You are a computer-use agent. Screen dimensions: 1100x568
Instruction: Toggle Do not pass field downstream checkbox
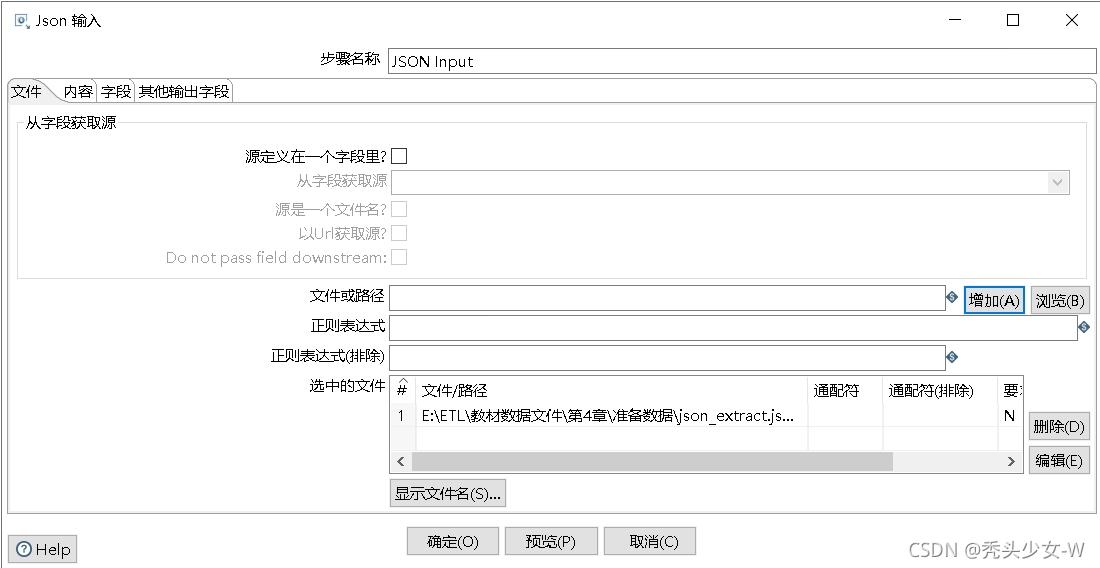[399, 257]
